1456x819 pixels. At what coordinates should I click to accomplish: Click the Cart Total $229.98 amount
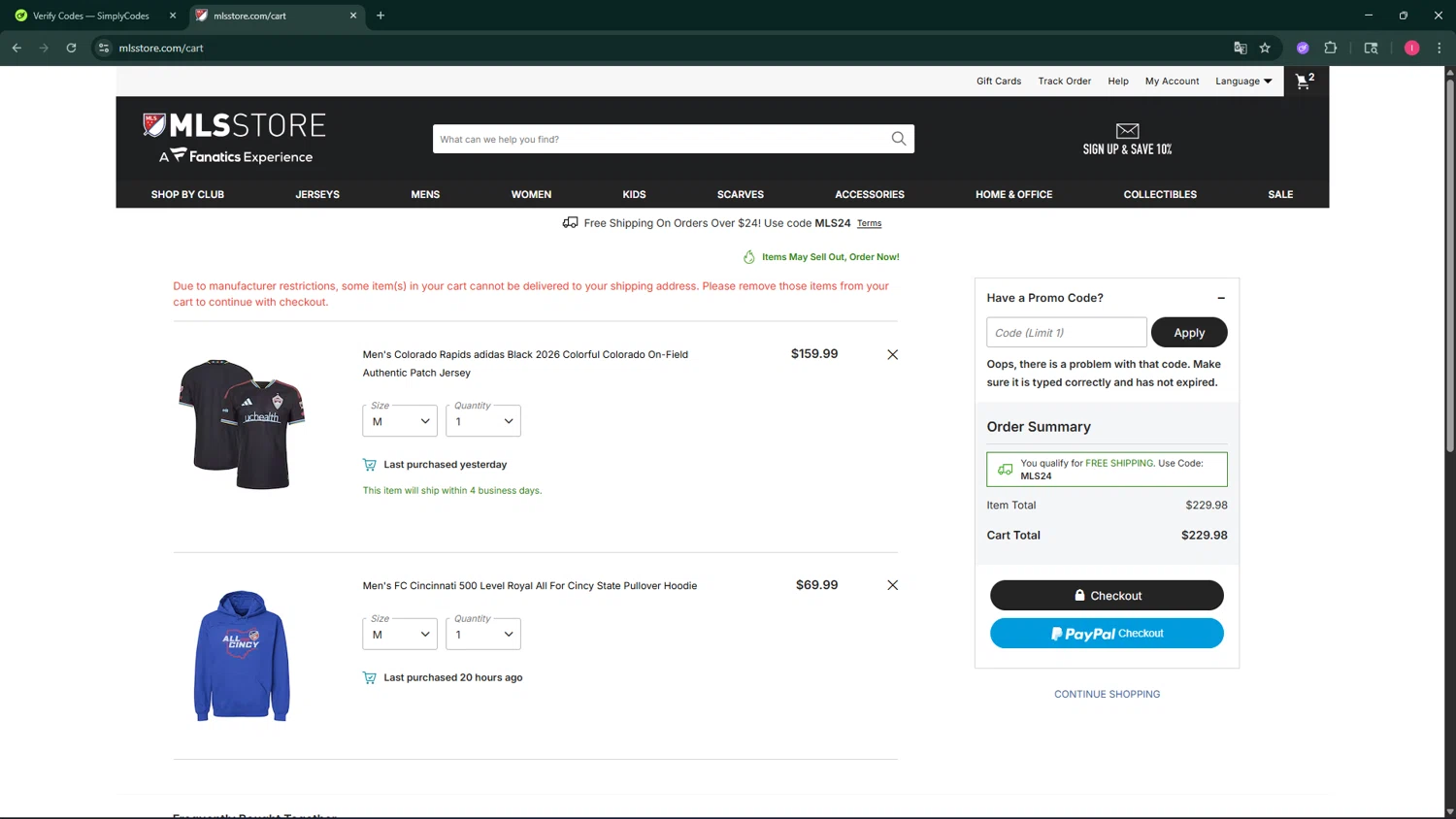(1204, 535)
